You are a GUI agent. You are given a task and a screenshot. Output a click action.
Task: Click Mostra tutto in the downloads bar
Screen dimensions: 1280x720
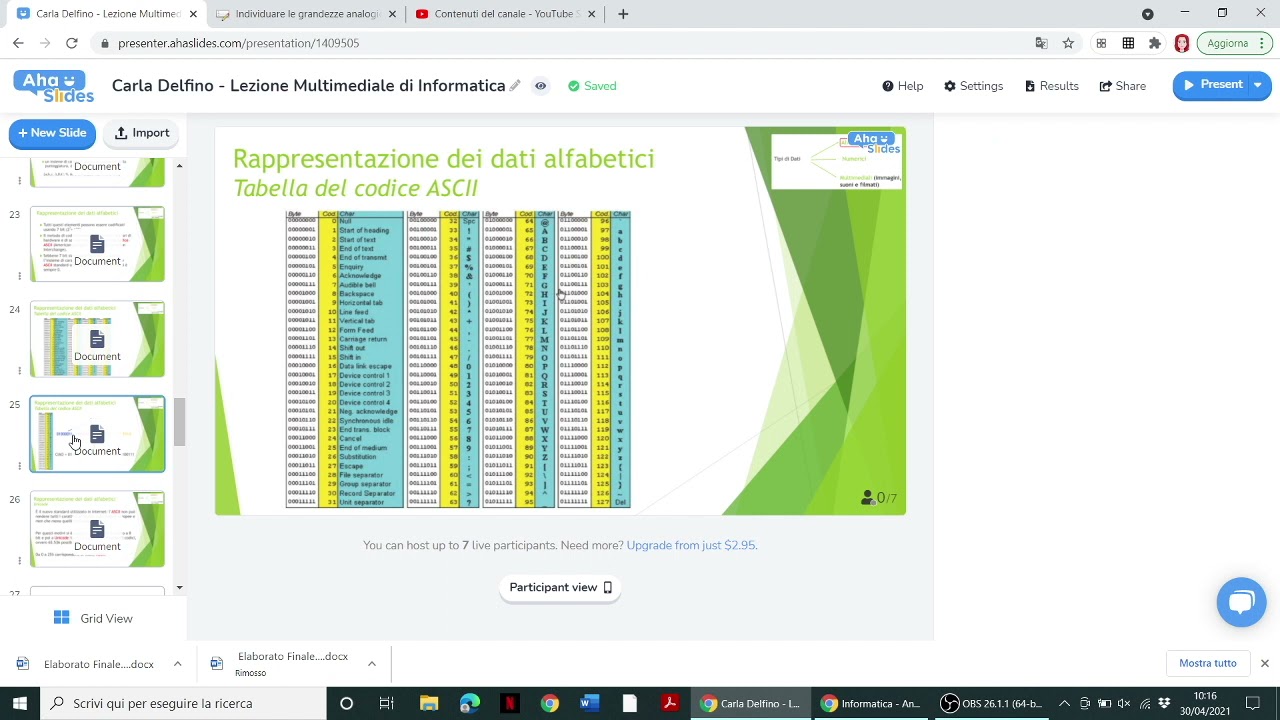pyautogui.click(x=1207, y=663)
